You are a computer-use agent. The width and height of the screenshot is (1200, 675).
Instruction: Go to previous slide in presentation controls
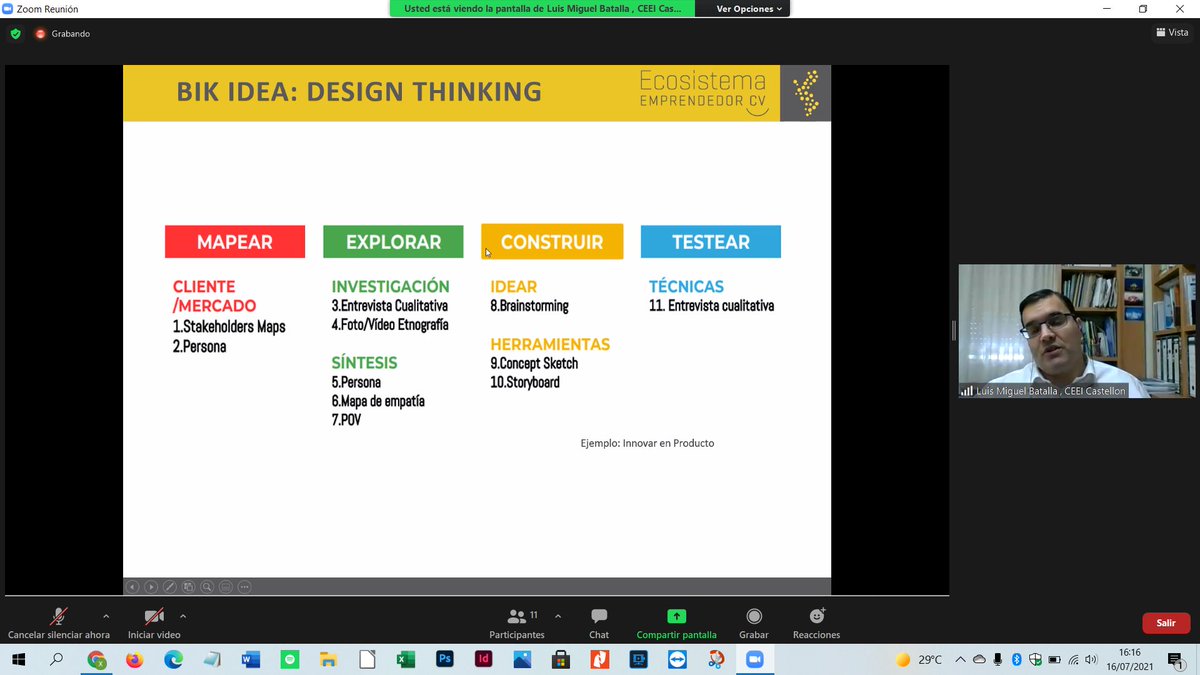(x=133, y=587)
